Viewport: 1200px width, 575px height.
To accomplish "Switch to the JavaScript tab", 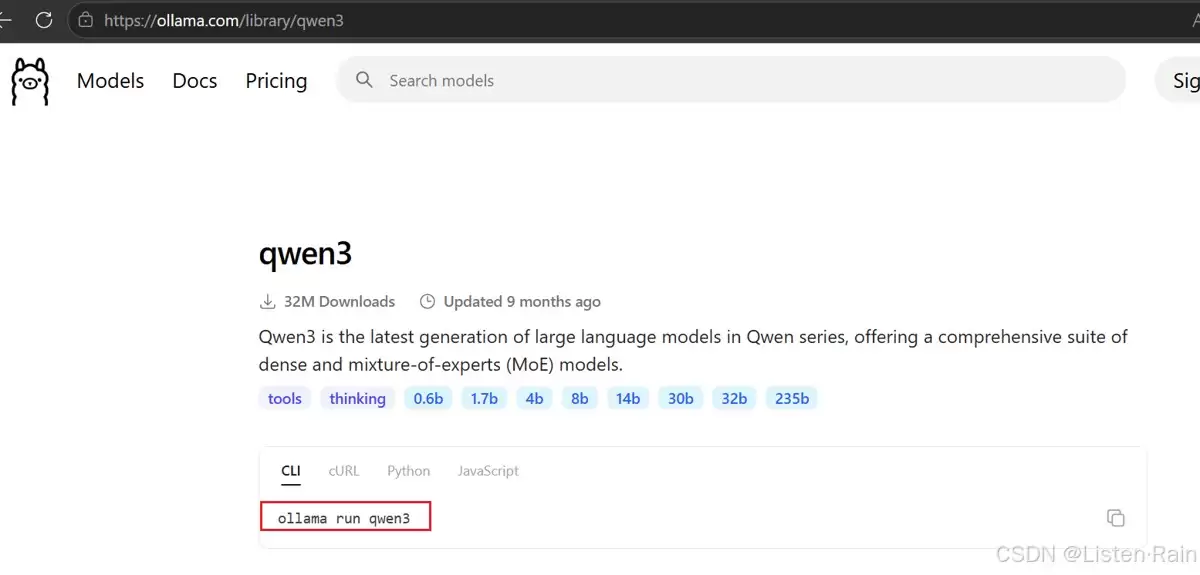I will (x=488, y=471).
